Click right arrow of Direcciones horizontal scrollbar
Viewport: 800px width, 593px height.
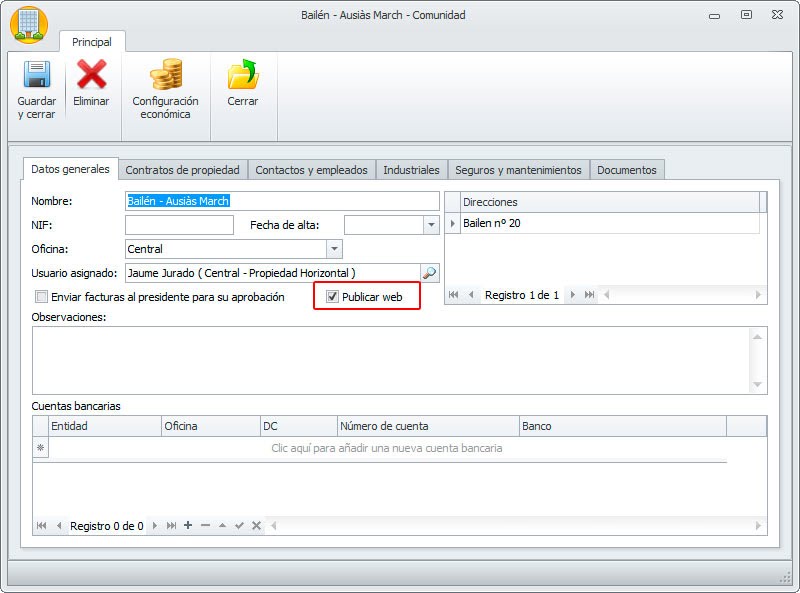click(x=758, y=294)
